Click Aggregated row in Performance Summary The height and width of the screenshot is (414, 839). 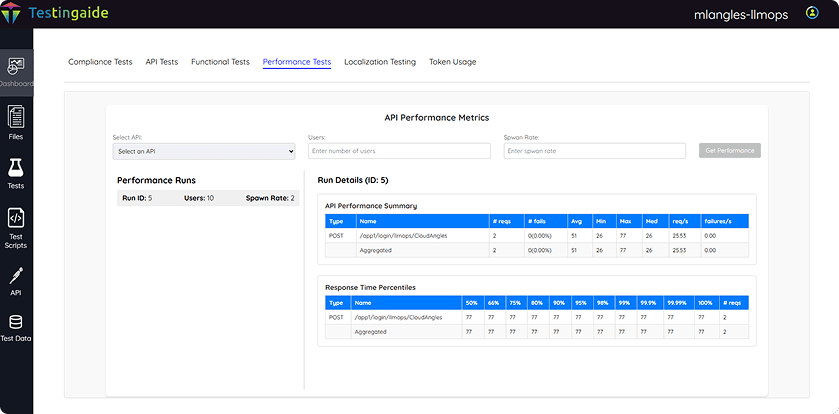(x=537, y=250)
